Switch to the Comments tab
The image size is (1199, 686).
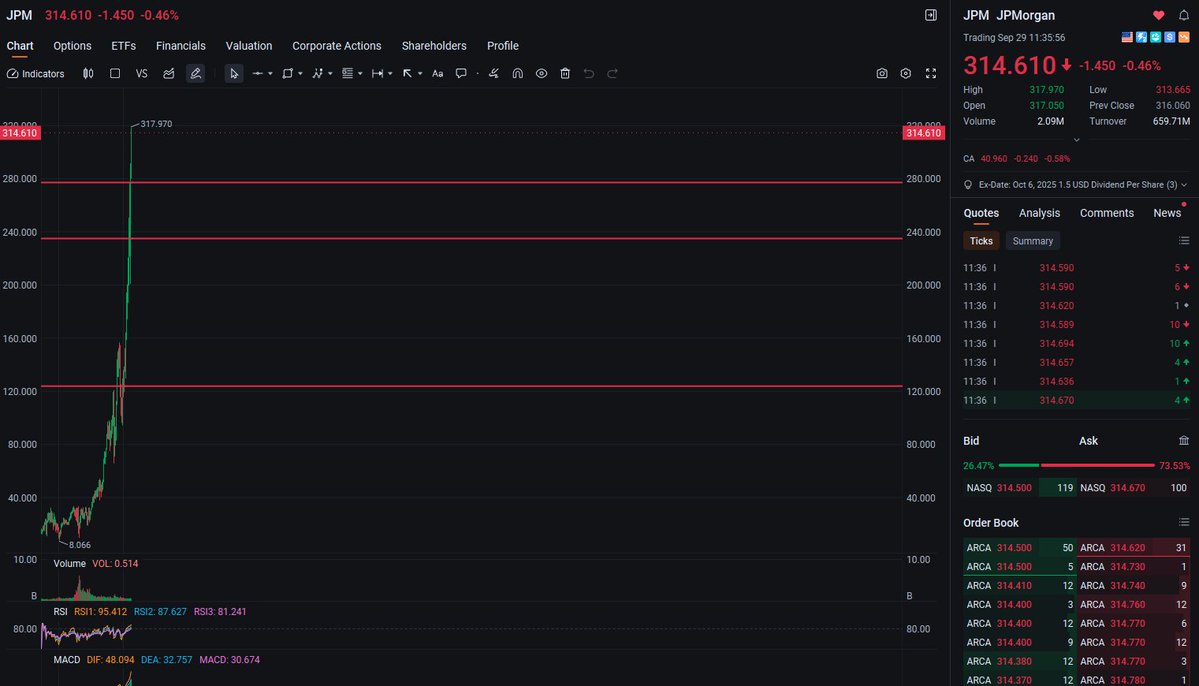coord(1106,213)
